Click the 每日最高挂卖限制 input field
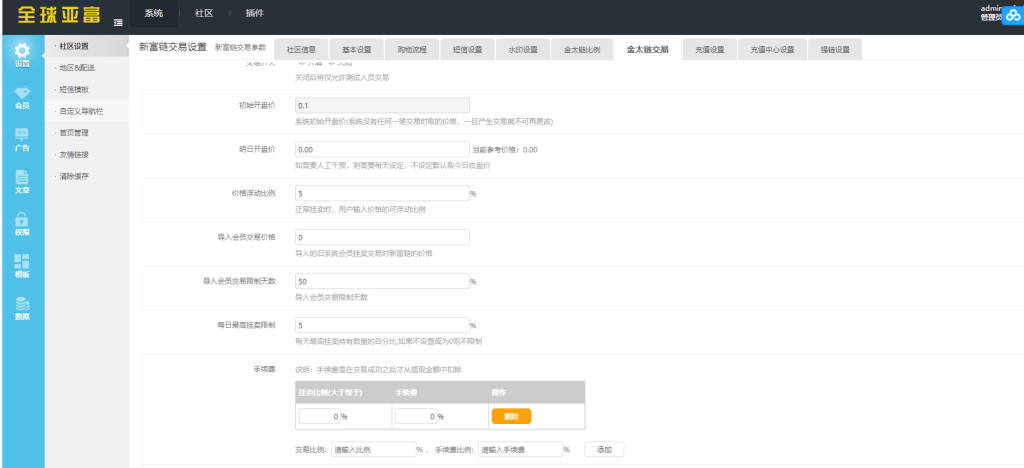 [x=382, y=325]
